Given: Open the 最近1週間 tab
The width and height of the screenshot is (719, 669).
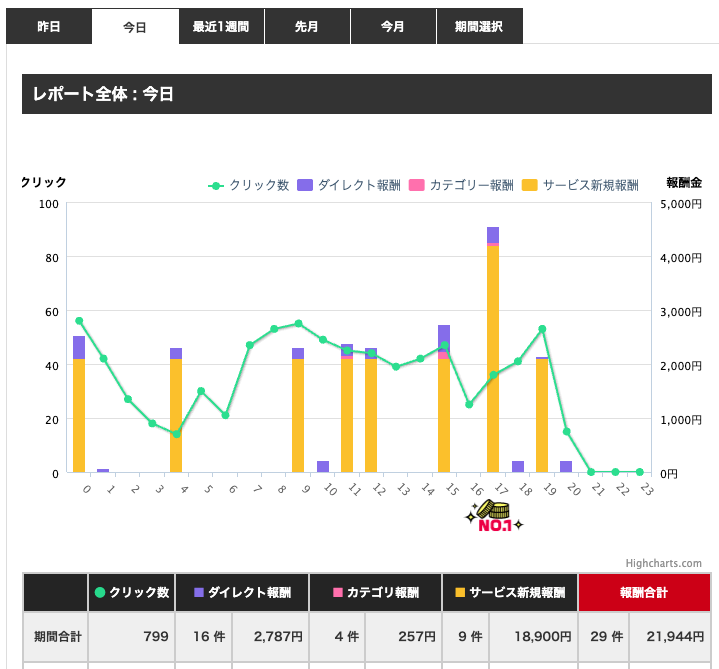Looking at the screenshot, I should point(221,27).
